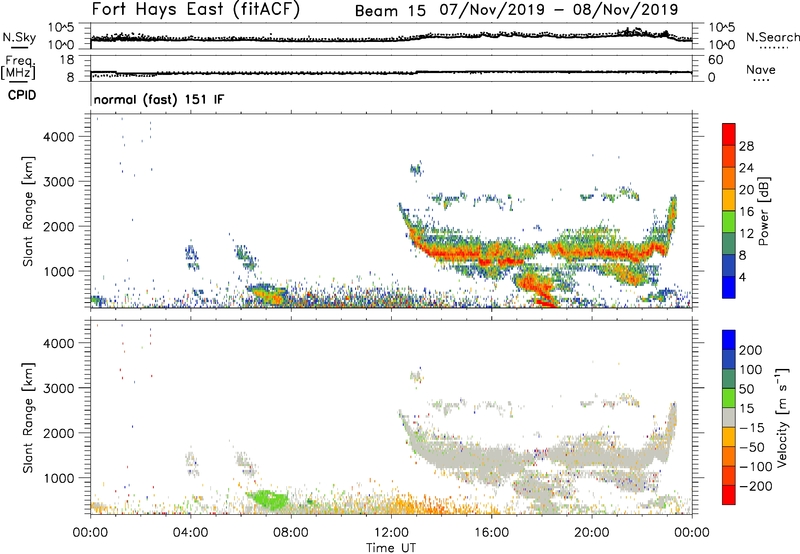Click the "50" tick on the velocity colorbar
The image size is (800, 554).
tap(746, 389)
